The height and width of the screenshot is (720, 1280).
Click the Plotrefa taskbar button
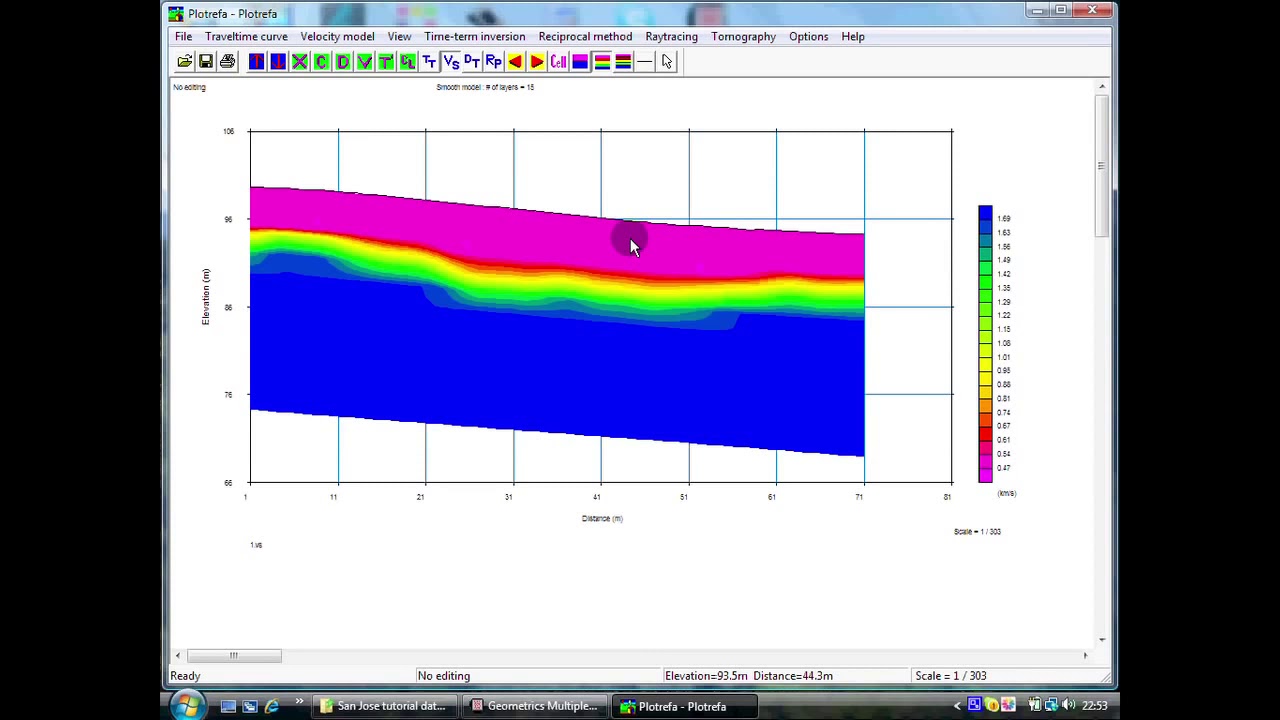point(685,706)
